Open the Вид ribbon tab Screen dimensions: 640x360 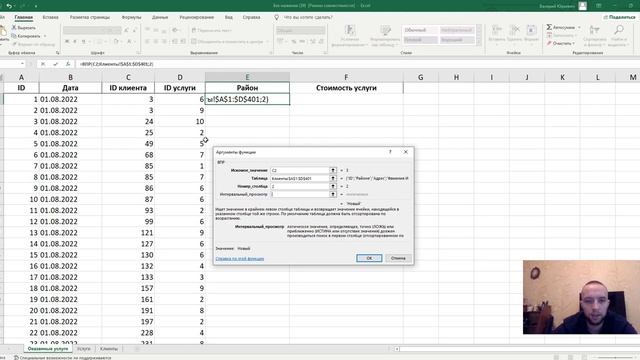click(229, 17)
